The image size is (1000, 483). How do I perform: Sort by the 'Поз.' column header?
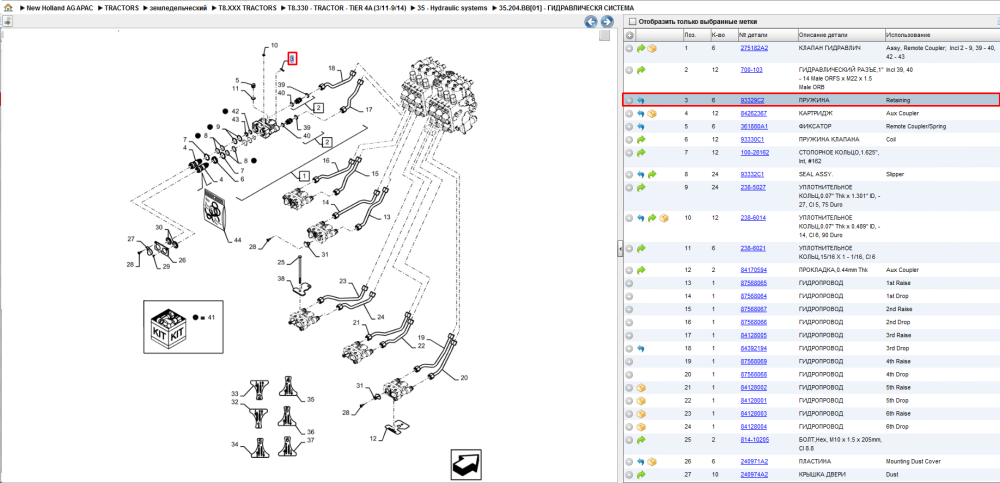point(690,34)
